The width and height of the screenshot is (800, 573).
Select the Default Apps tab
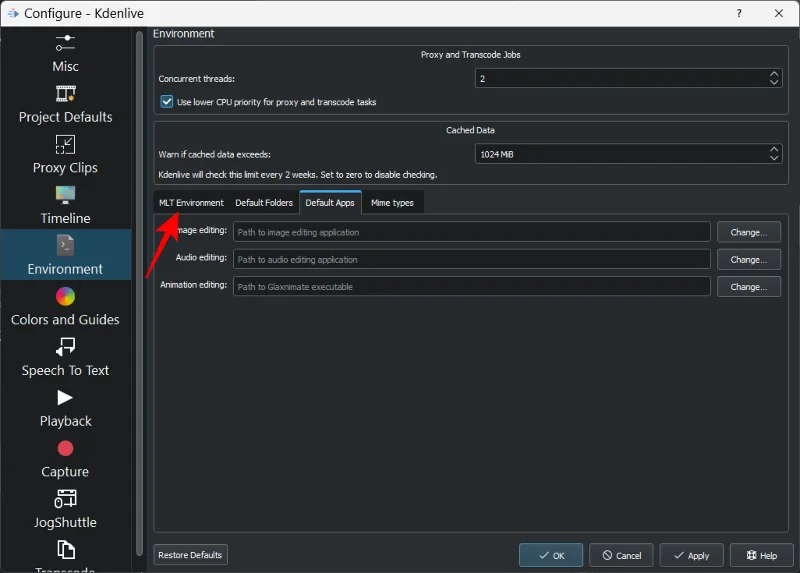(x=330, y=203)
